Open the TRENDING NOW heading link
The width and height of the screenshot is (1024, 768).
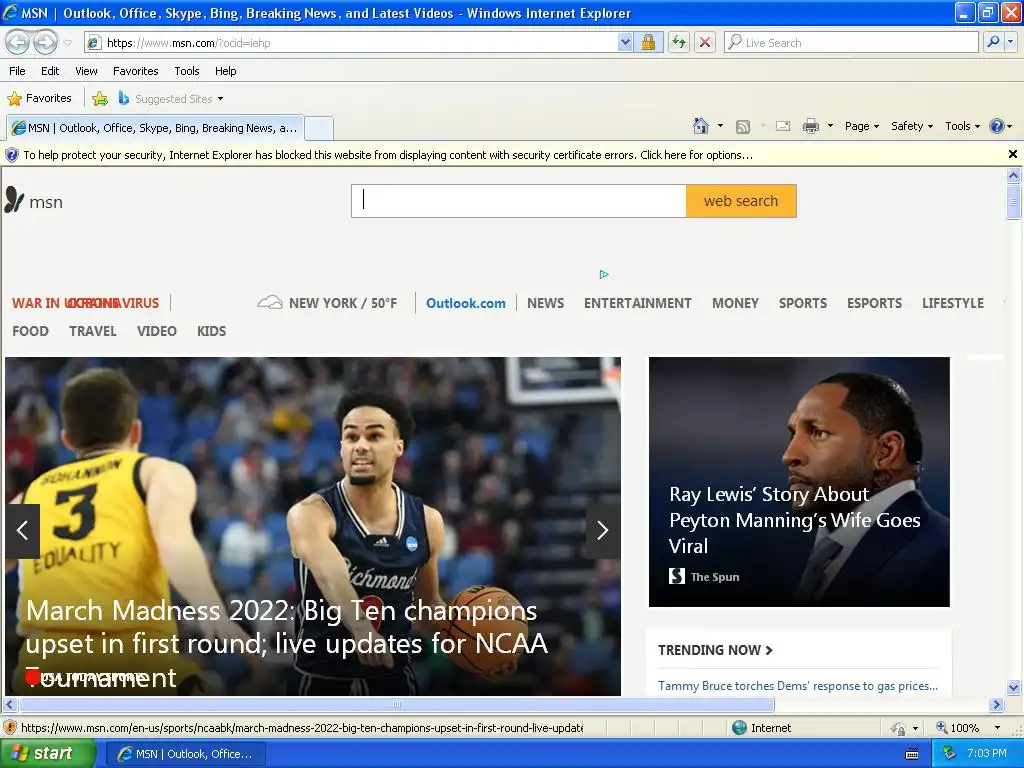[715, 650]
